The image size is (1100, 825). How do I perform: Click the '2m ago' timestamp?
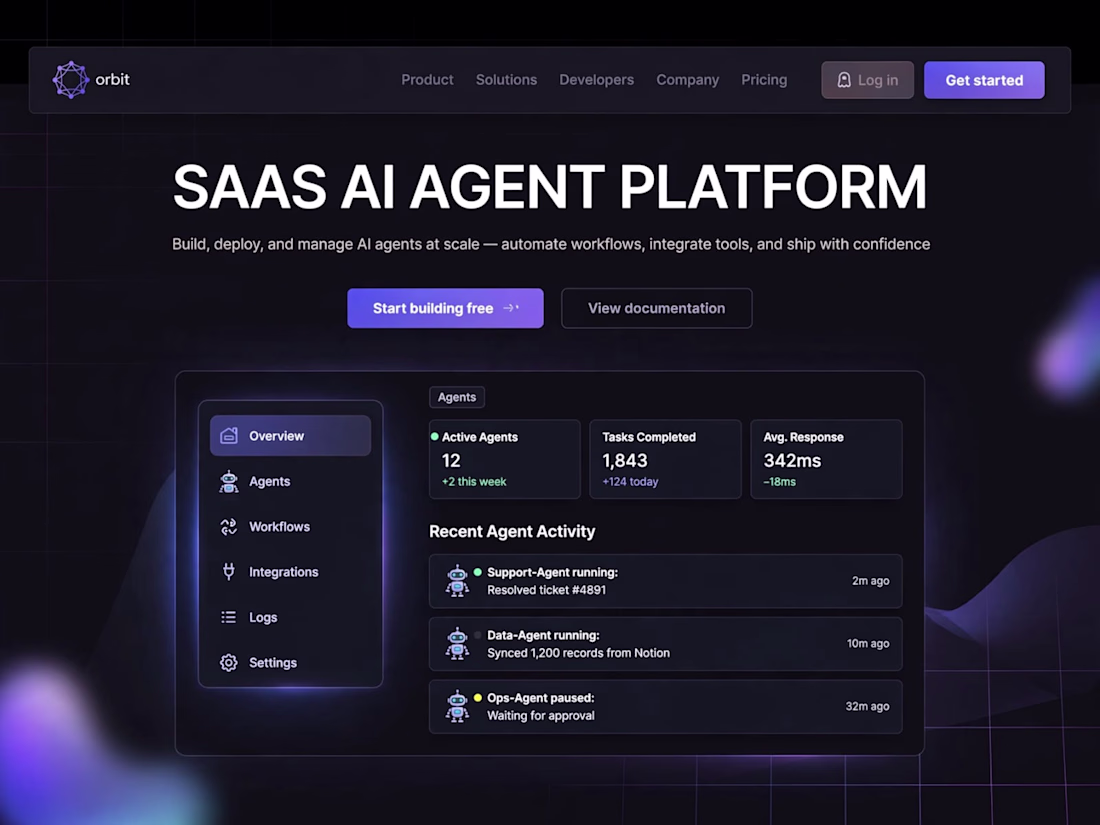click(x=871, y=581)
